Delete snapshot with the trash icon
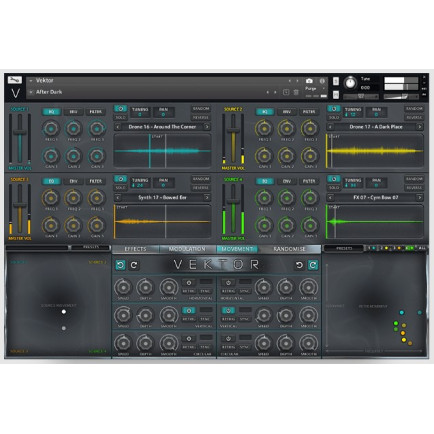 pos(296,92)
